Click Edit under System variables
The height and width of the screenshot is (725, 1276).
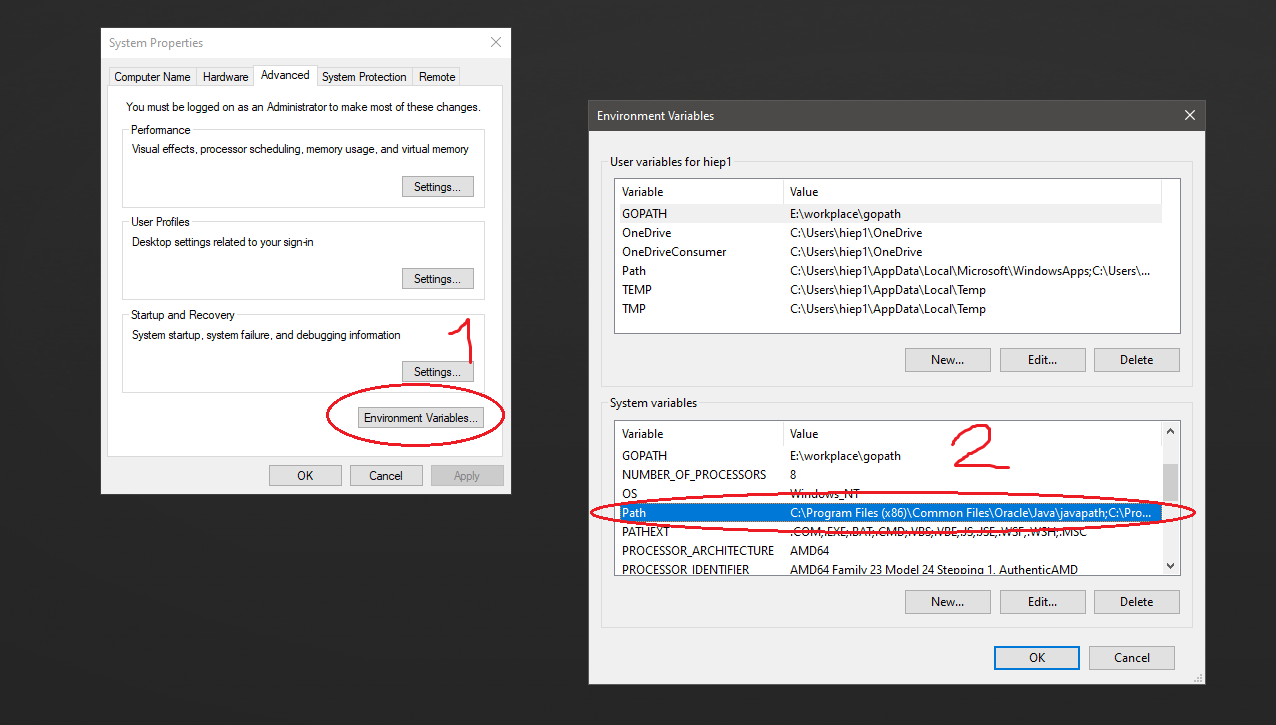(x=1042, y=602)
